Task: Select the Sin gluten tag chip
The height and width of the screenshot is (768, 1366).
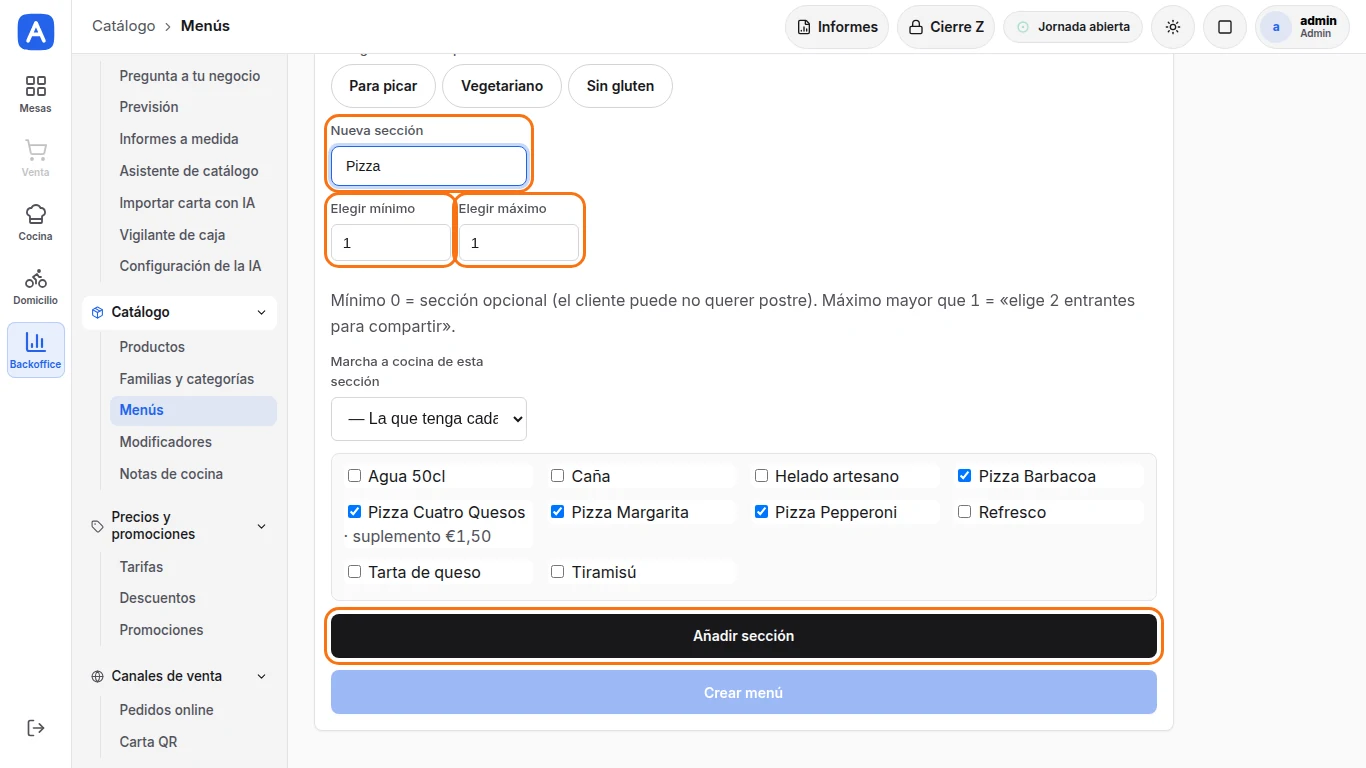Action: [620, 86]
